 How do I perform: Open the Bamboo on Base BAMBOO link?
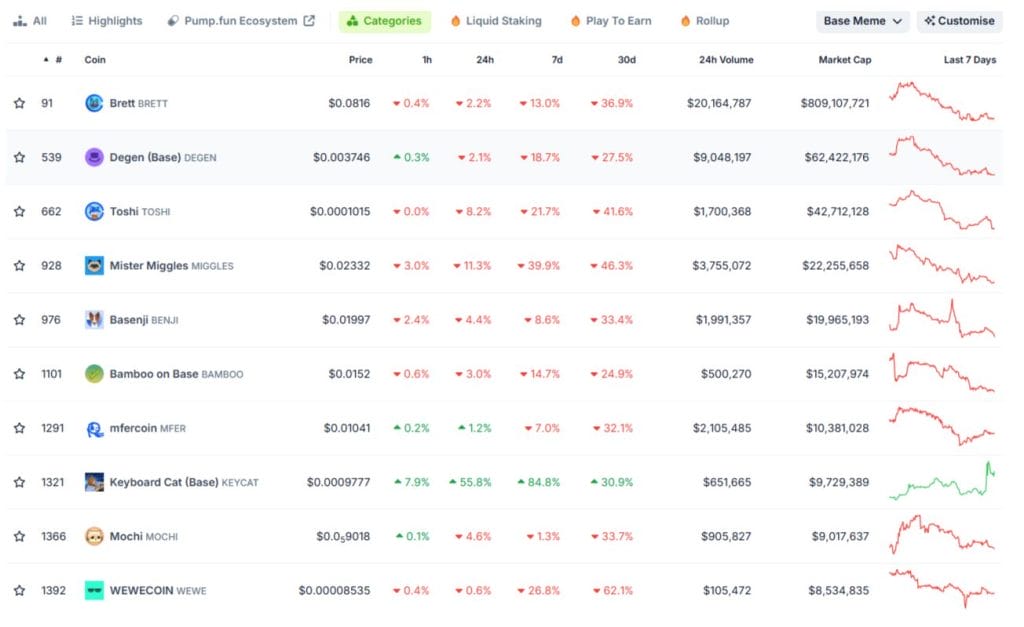(176, 374)
